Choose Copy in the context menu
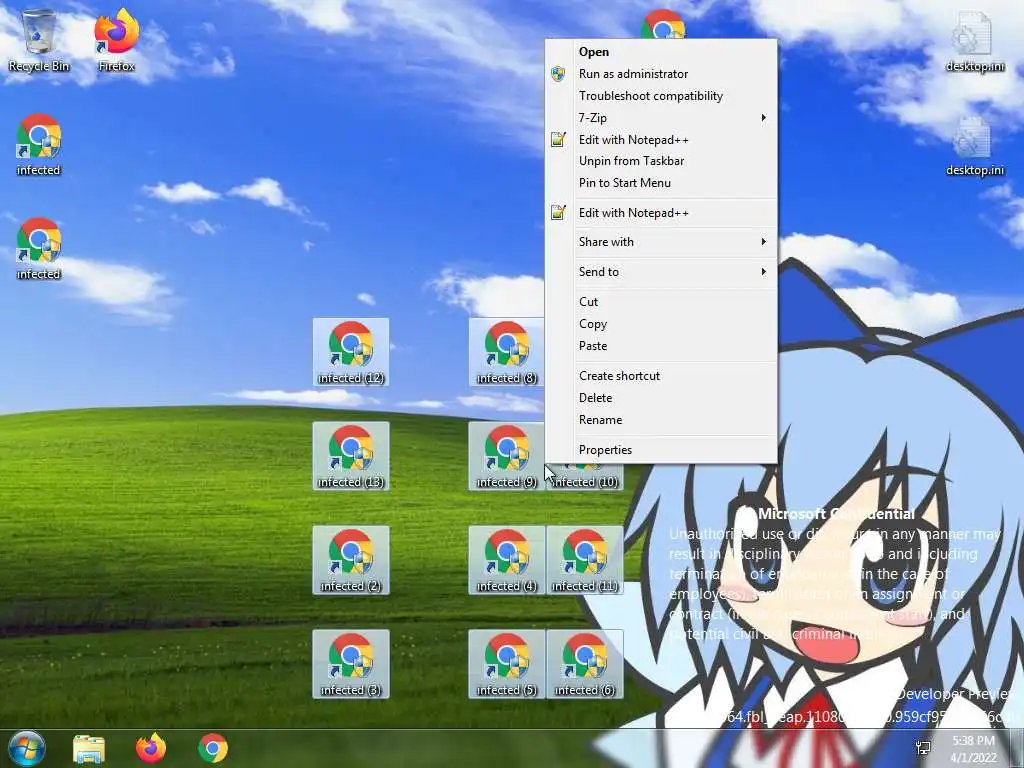1024x768 pixels. (x=661, y=324)
